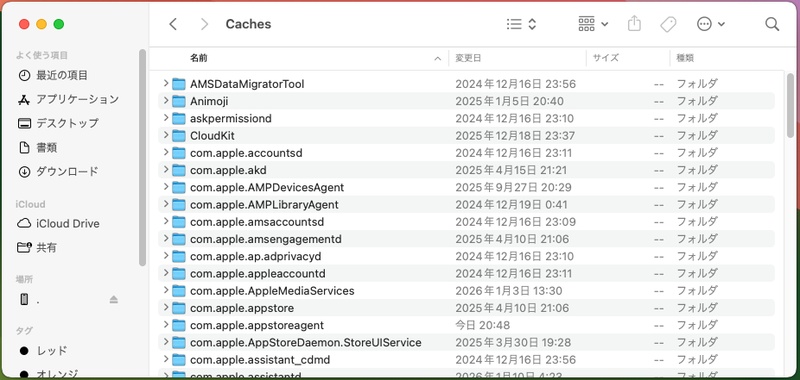Viewport: 800px width, 380px height.
Task: Select com.apple.AppStoreDaemon.StoreUIService row name
Action: (306, 343)
